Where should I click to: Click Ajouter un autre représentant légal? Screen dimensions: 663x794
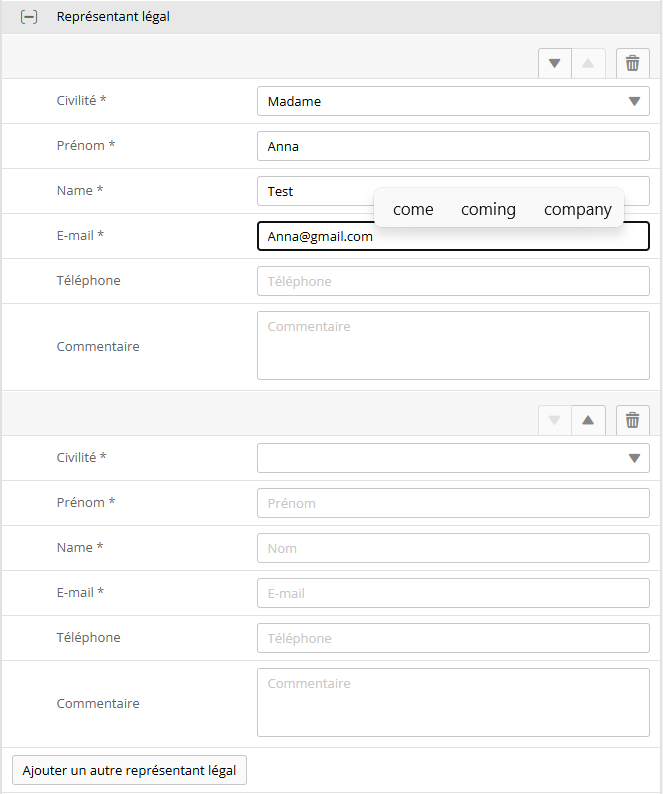[x=129, y=770]
